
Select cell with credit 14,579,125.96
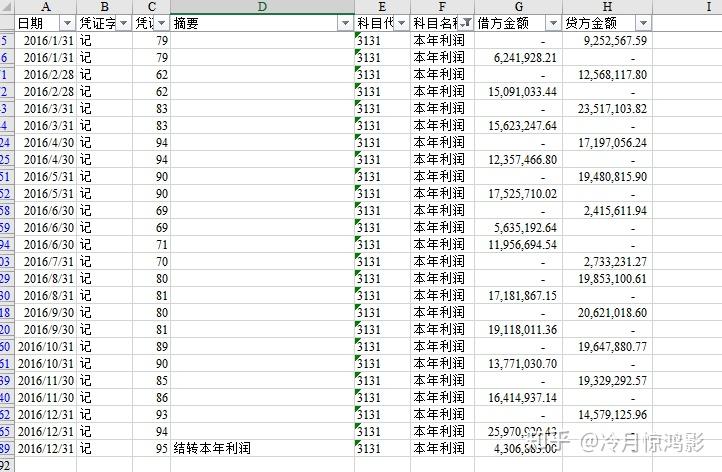607,415
